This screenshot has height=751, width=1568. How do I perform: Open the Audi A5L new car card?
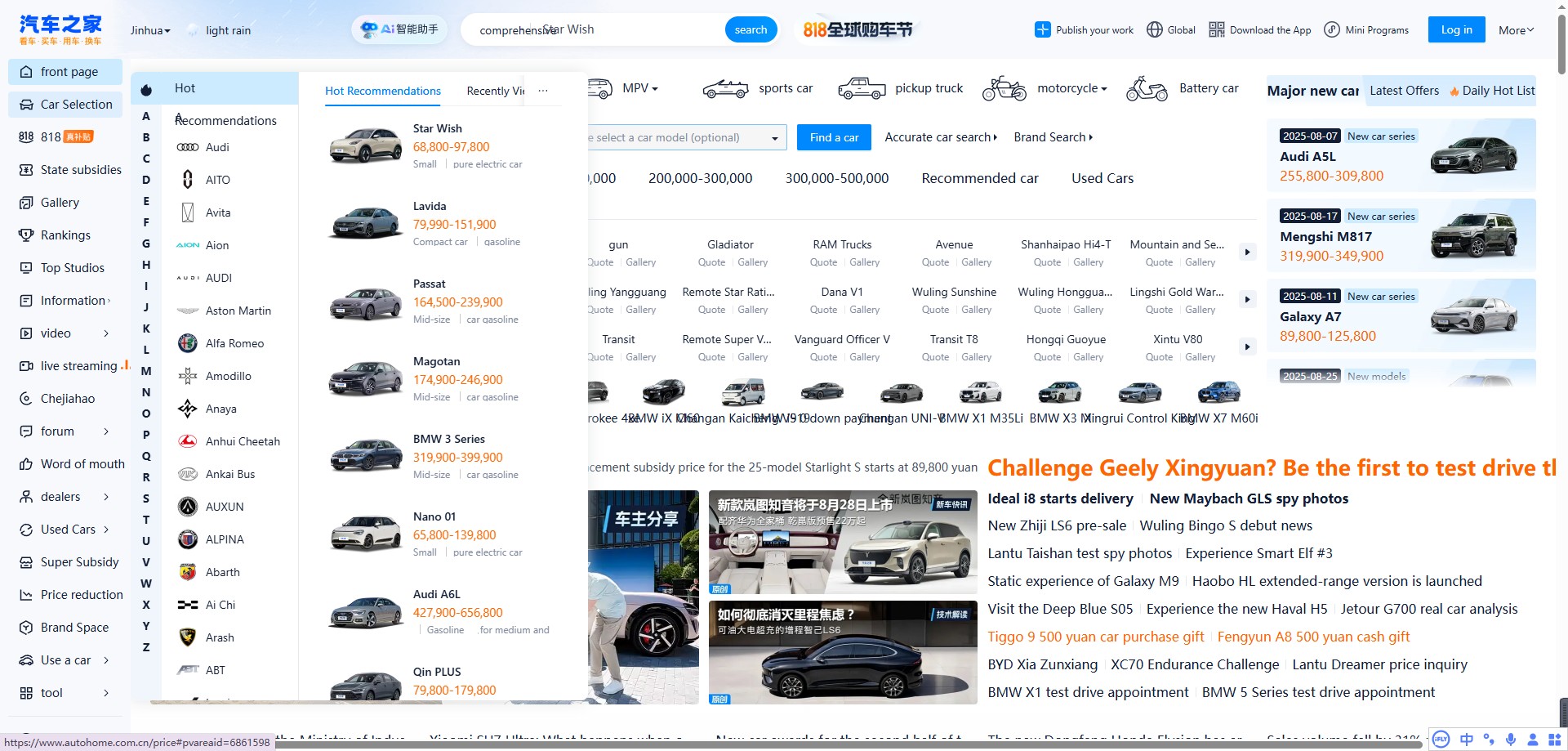click(1401, 155)
